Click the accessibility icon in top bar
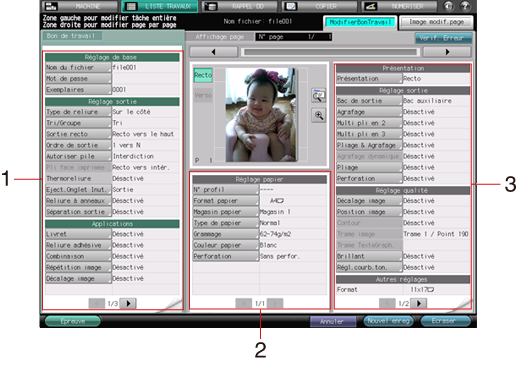Screen dimensions: 517x368 pyautogui.click(x=448, y=6)
